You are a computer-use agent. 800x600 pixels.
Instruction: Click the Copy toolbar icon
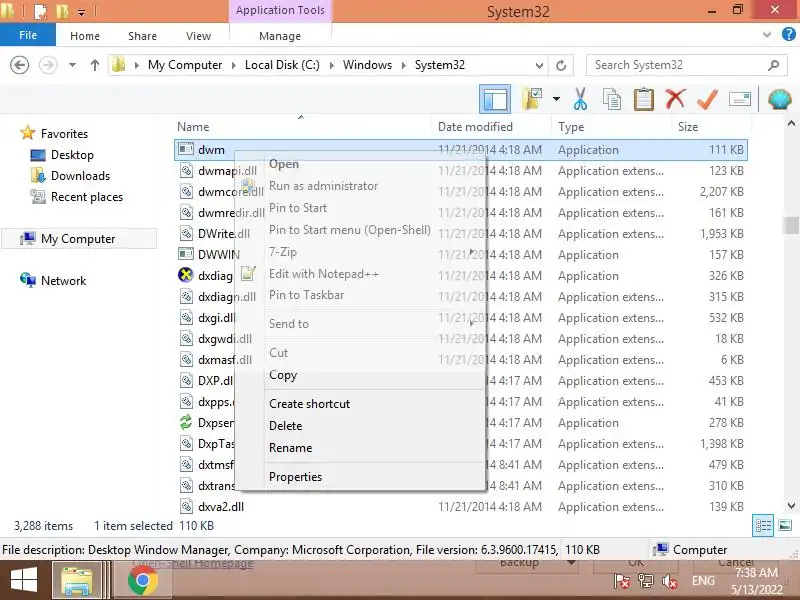612,99
